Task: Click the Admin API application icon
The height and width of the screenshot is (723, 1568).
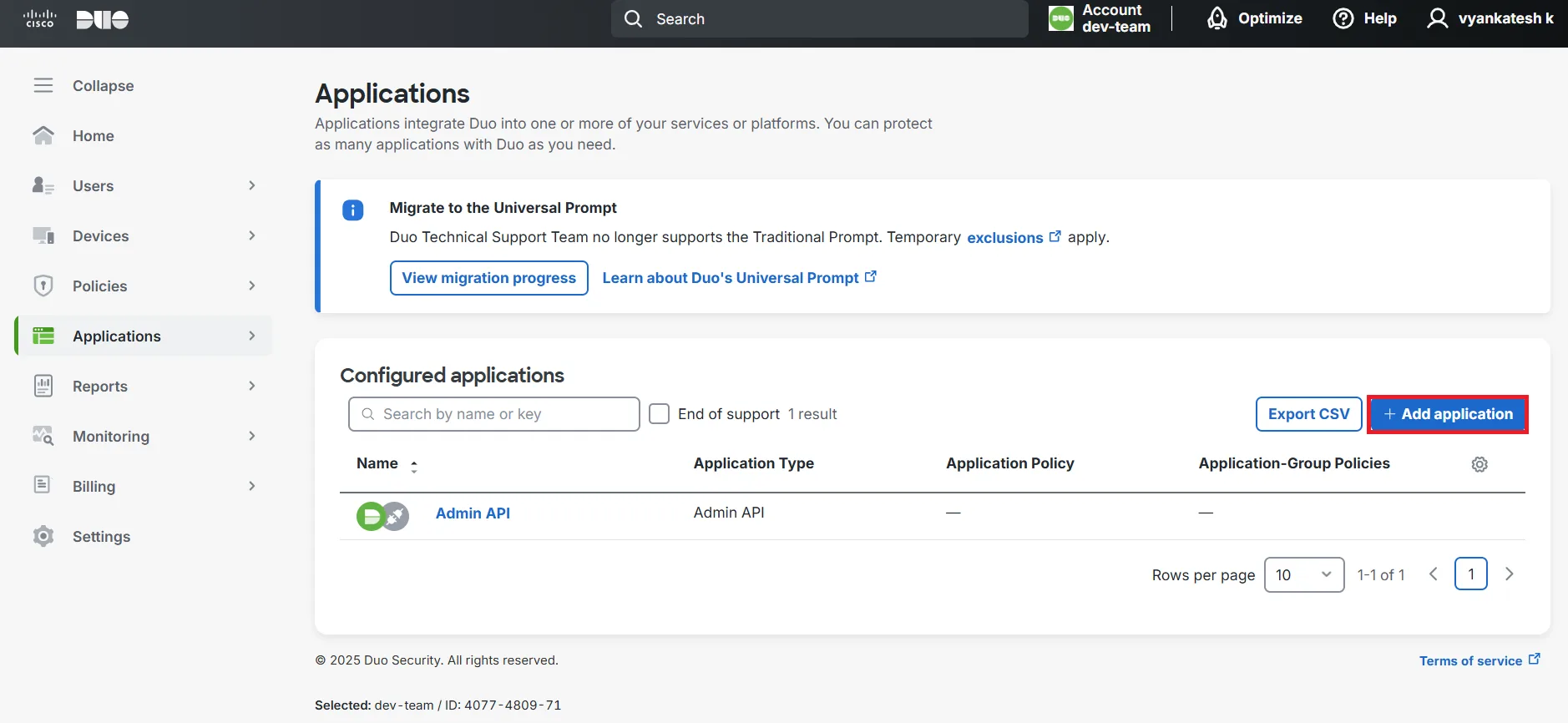Action: (x=383, y=516)
